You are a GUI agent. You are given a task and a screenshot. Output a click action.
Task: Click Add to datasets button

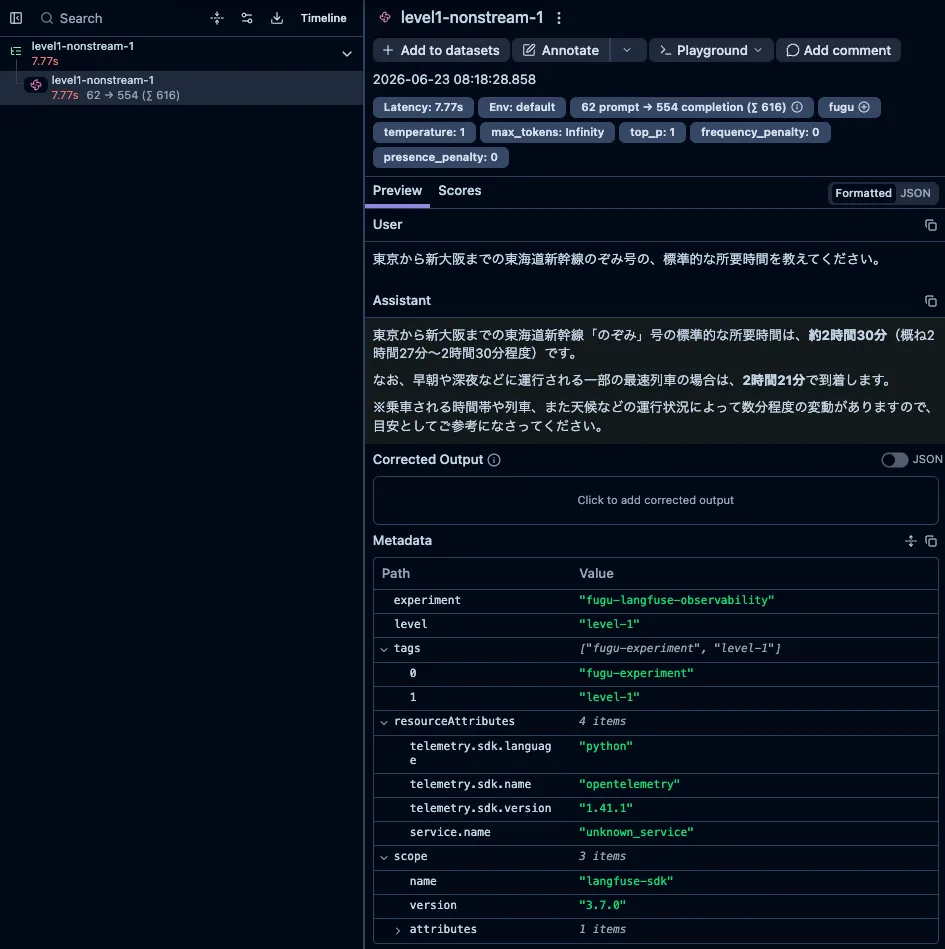pyautogui.click(x=441, y=50)
